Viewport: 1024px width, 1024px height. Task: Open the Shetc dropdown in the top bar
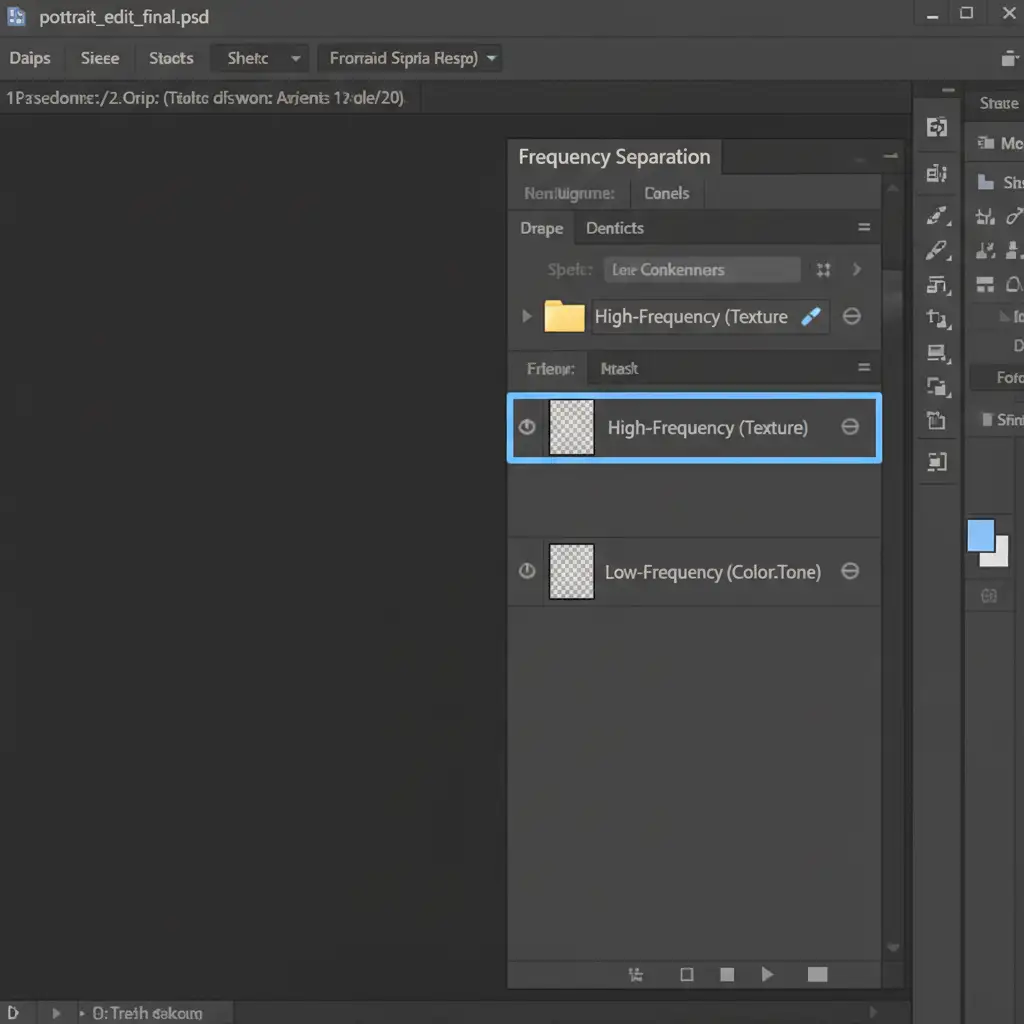tap(259, 58)
